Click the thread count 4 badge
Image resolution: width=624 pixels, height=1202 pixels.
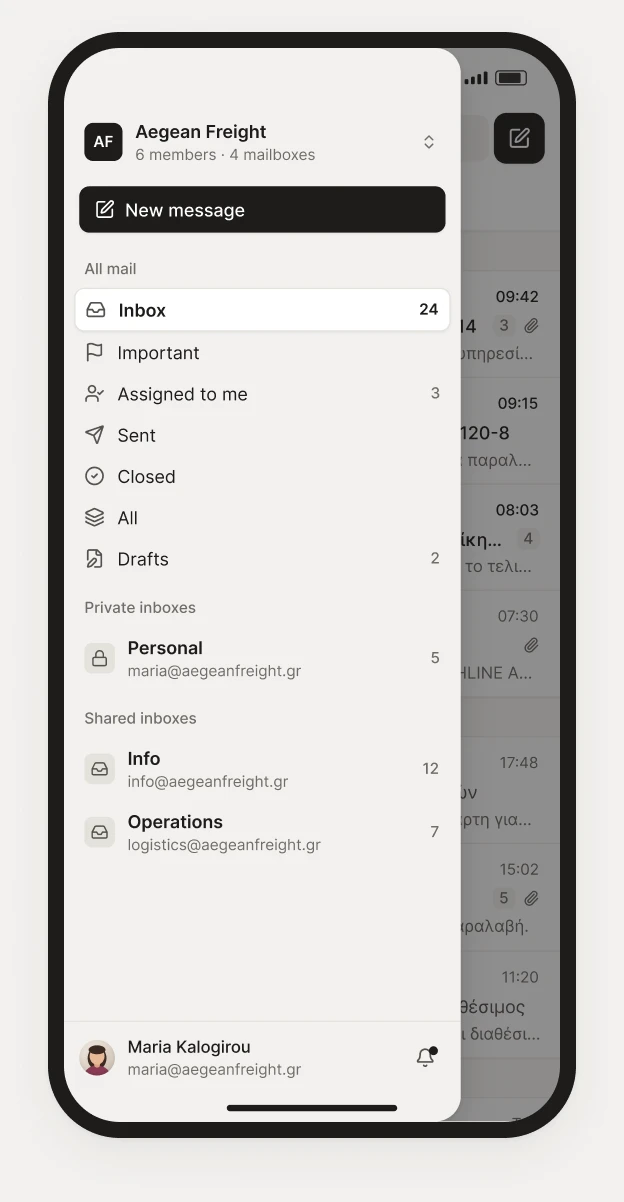tap(528, 539)
